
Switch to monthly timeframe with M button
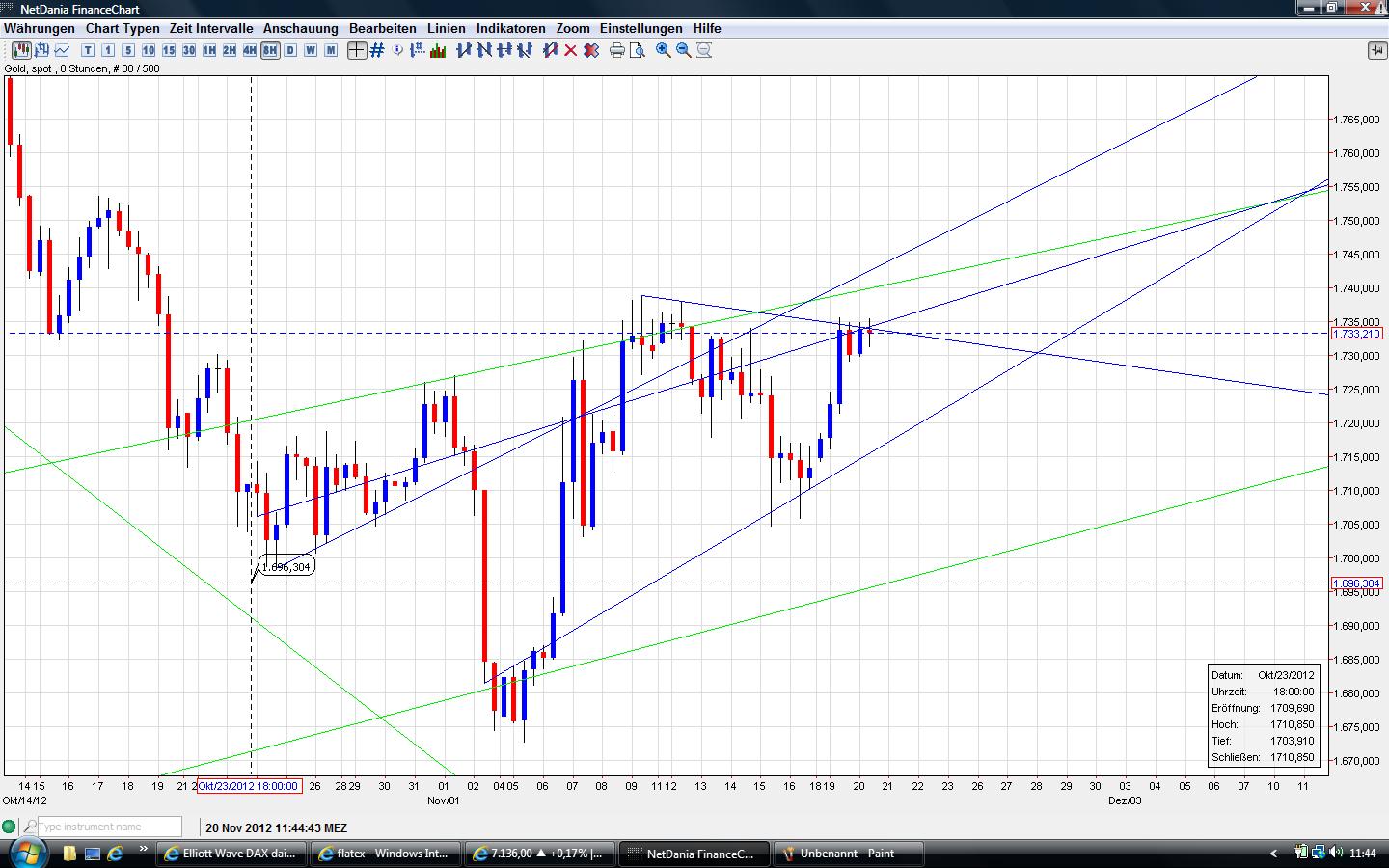(x=328, y=51)
